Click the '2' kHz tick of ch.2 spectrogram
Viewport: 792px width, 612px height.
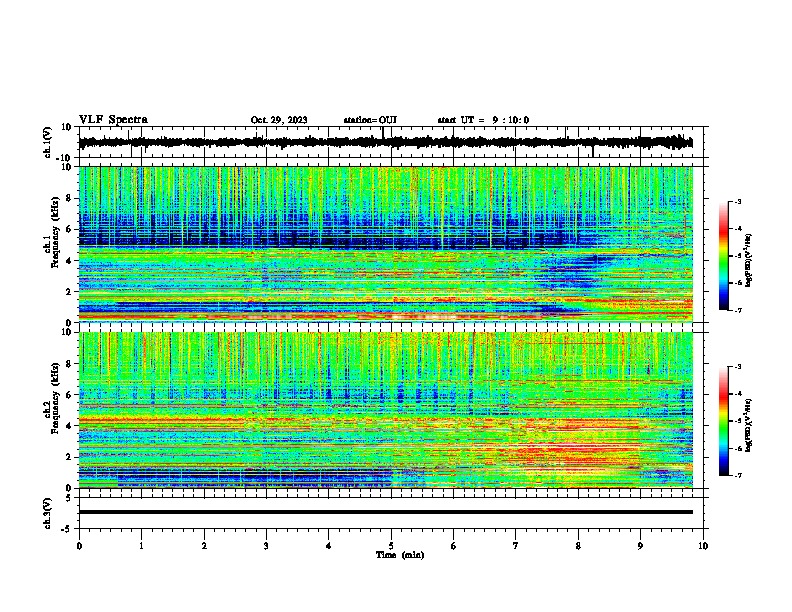(70, 457)
